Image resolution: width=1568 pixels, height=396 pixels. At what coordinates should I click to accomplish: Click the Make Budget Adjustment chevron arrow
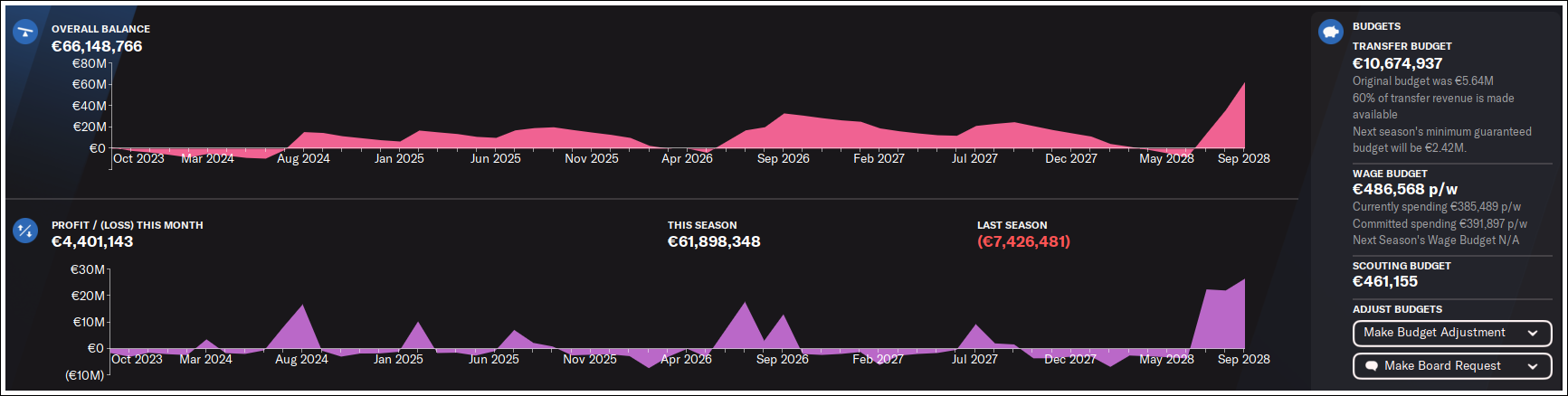point(1533,334)
